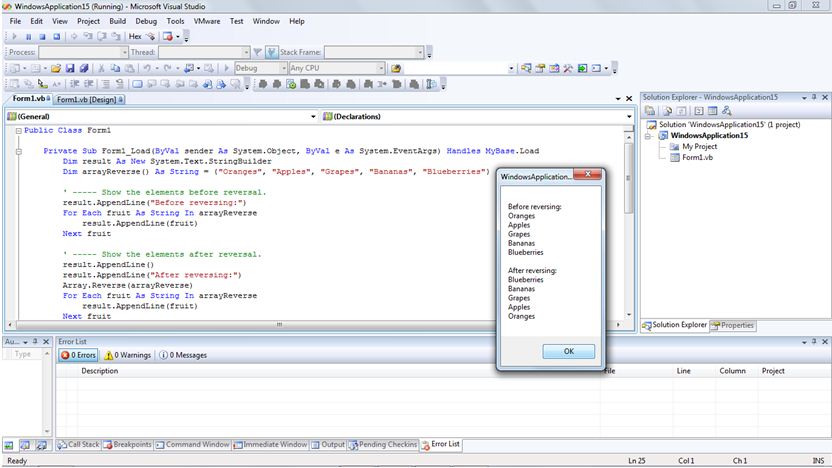Open the File menu
The image size is (832, 468).
point(15,21)
